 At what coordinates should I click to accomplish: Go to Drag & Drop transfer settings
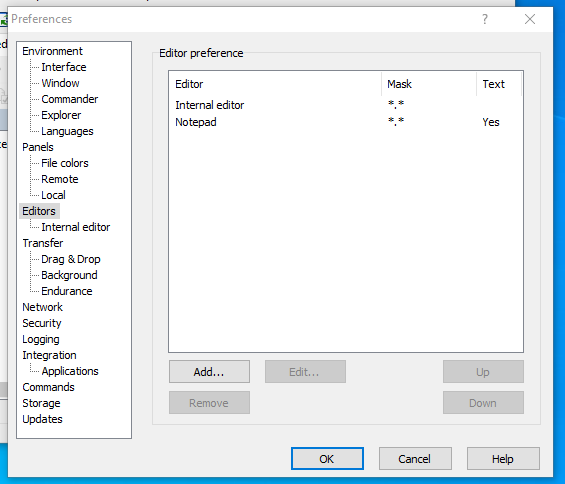(x=71, y=259)
